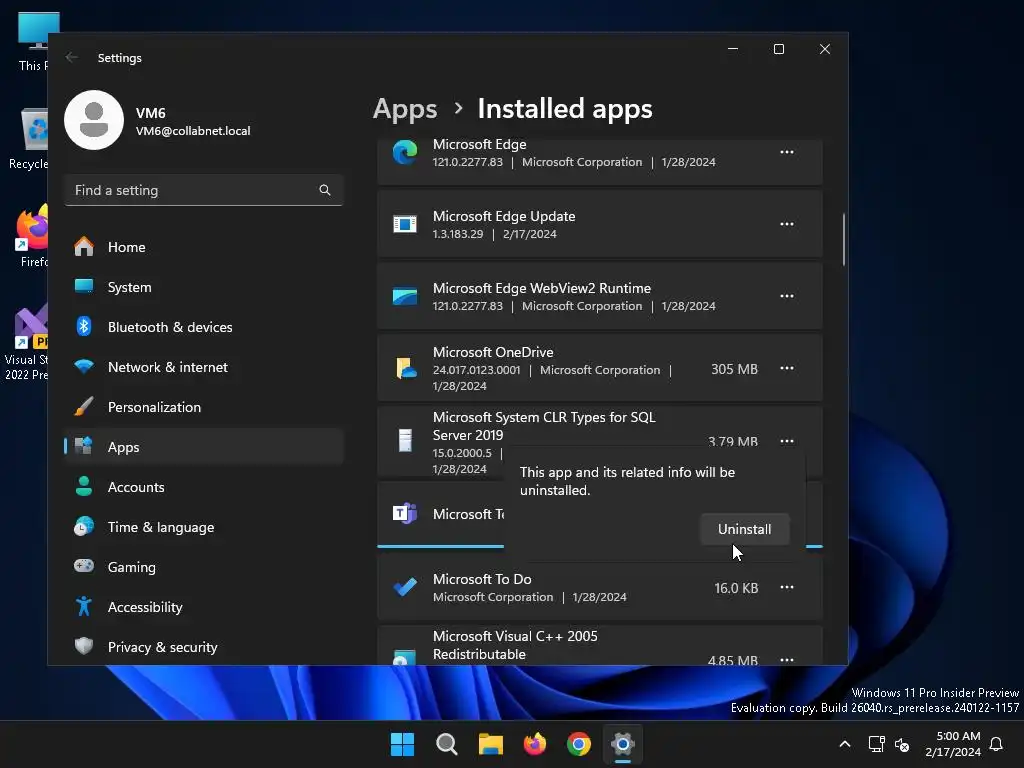This screenshot has width=1024, height=768.
Task: Open Accessibility settings
Action: pos(204,607)
